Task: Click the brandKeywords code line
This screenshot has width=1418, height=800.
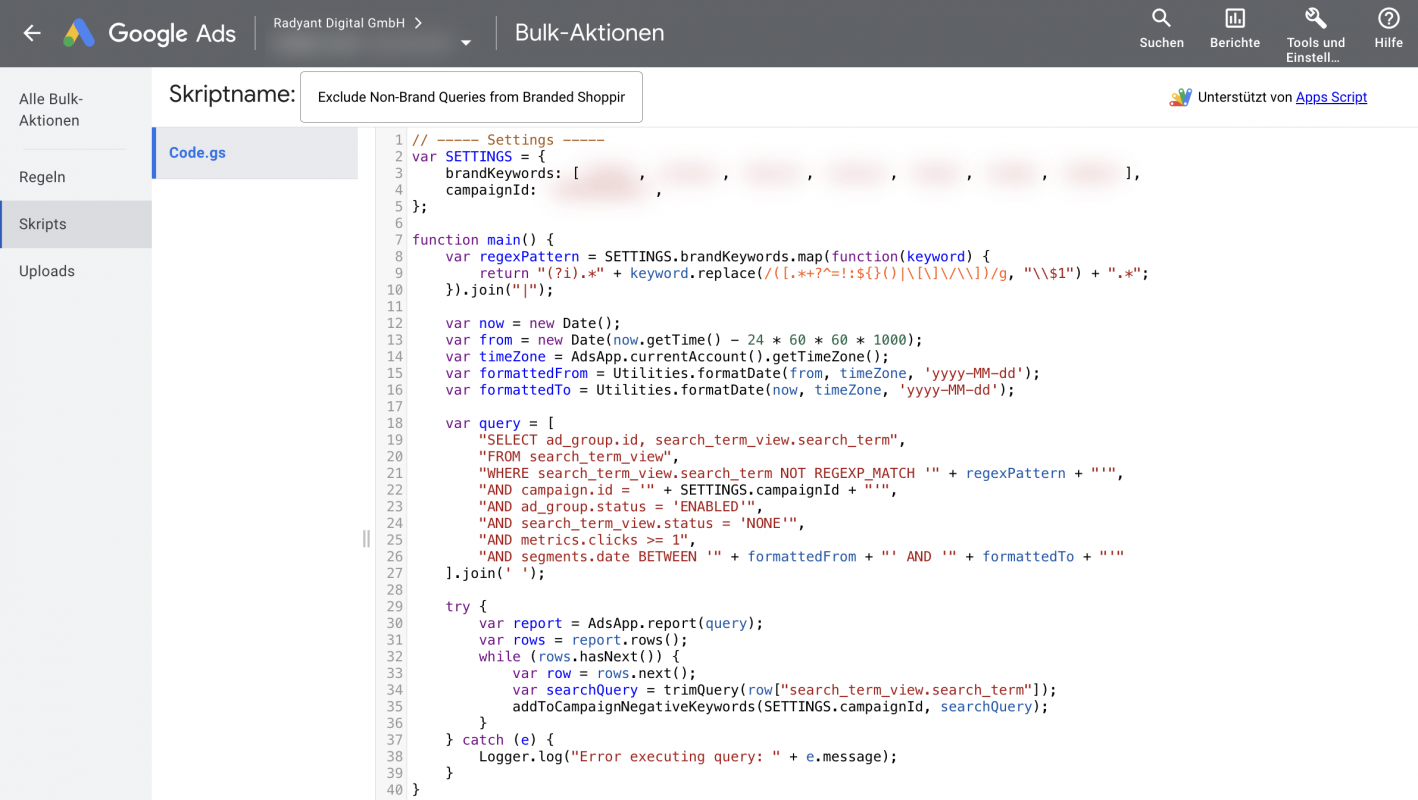Action: (793, 173)
